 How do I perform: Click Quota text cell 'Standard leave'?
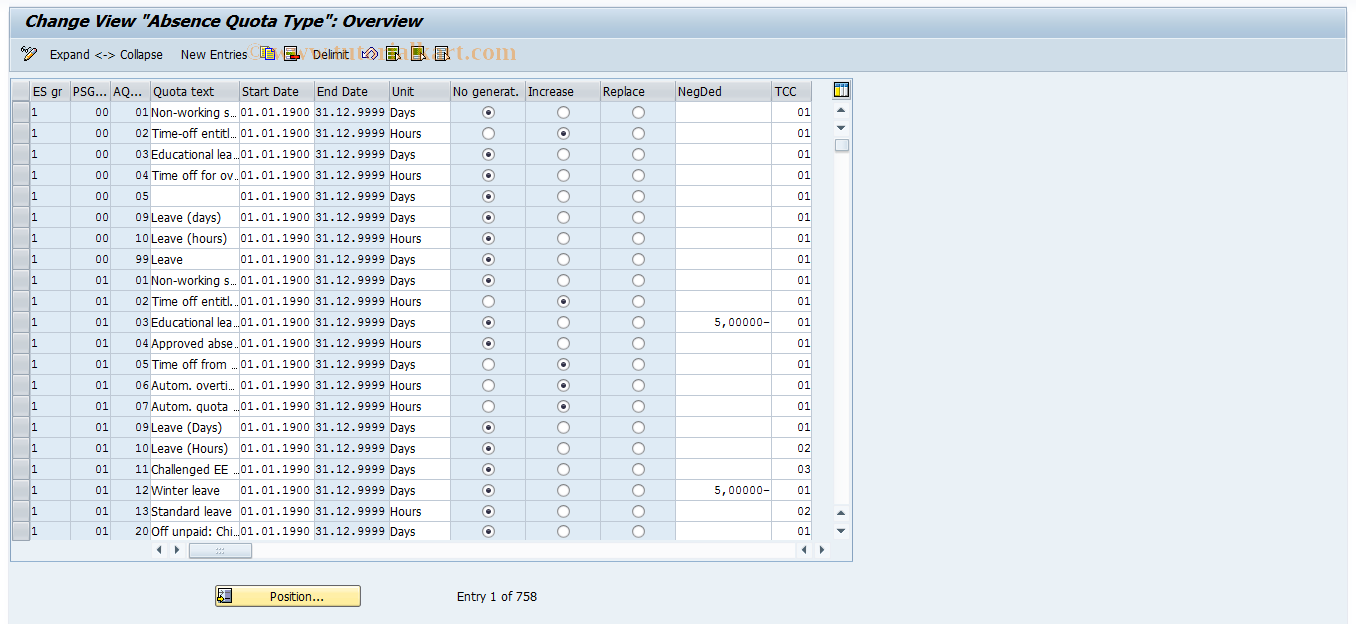195,511
